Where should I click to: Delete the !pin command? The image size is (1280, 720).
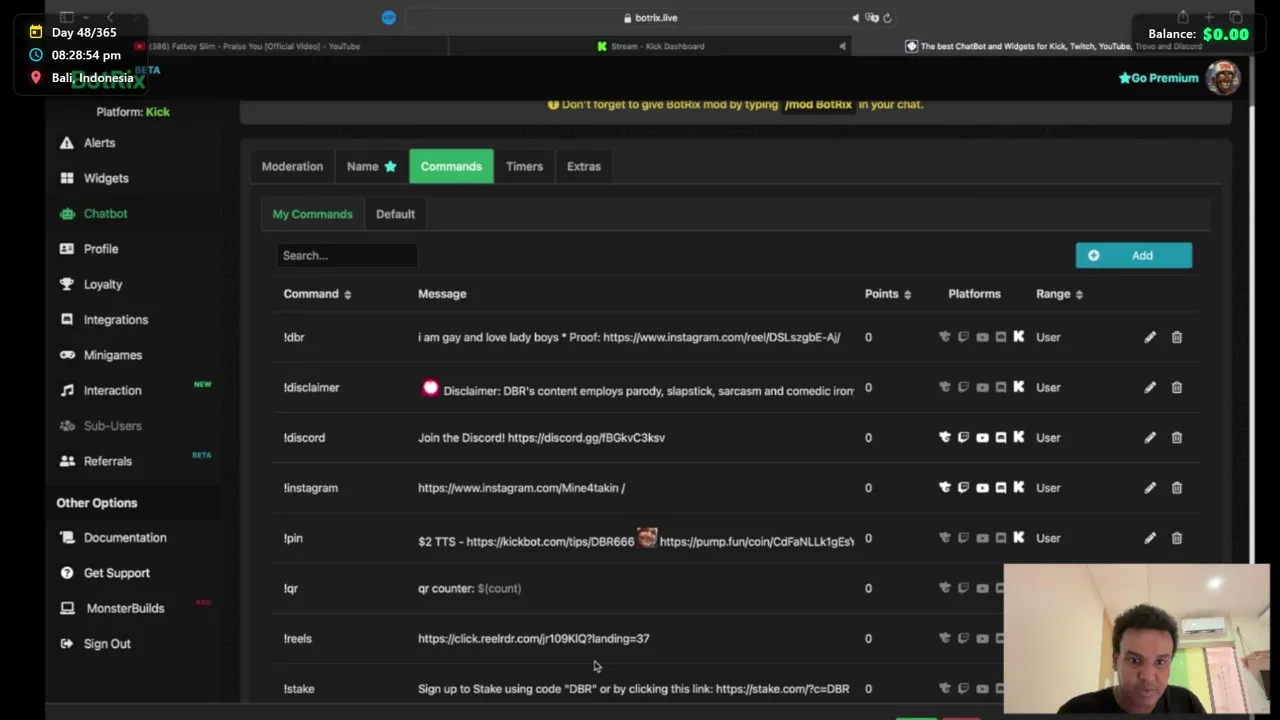coord(1177,538)
